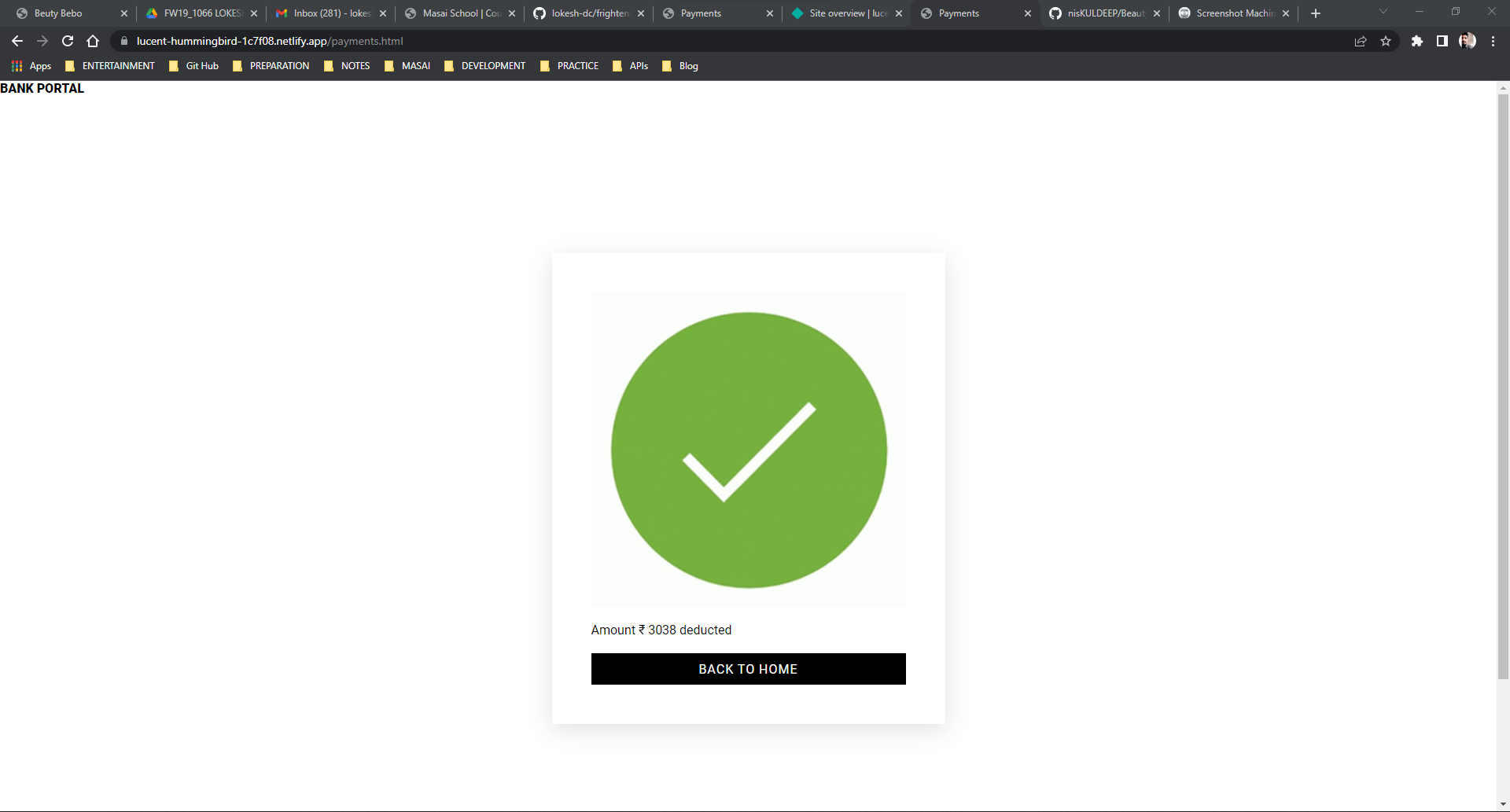Open the Extensions puzzle icon
Image resolution: width=1510 pixels, height=812 pixels.
pos(1418,41)
